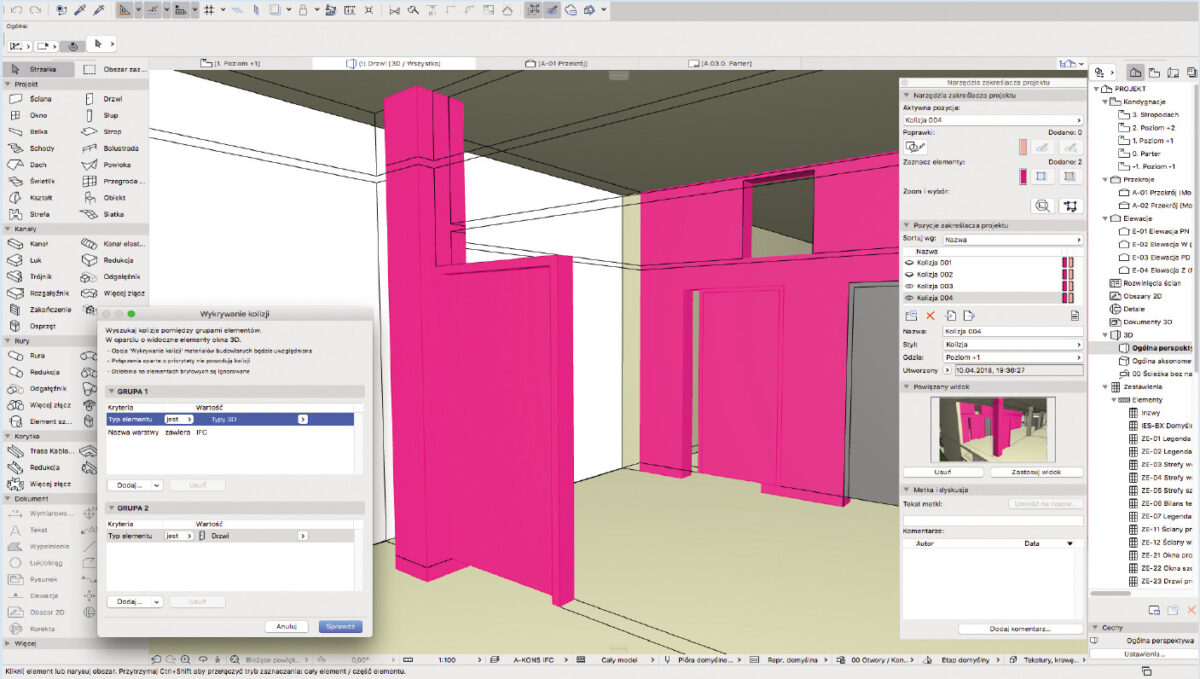Screen dimensions: 1200x679
Task: Collapse the Projekt toolbox section
Action: (x=6, y=84)
